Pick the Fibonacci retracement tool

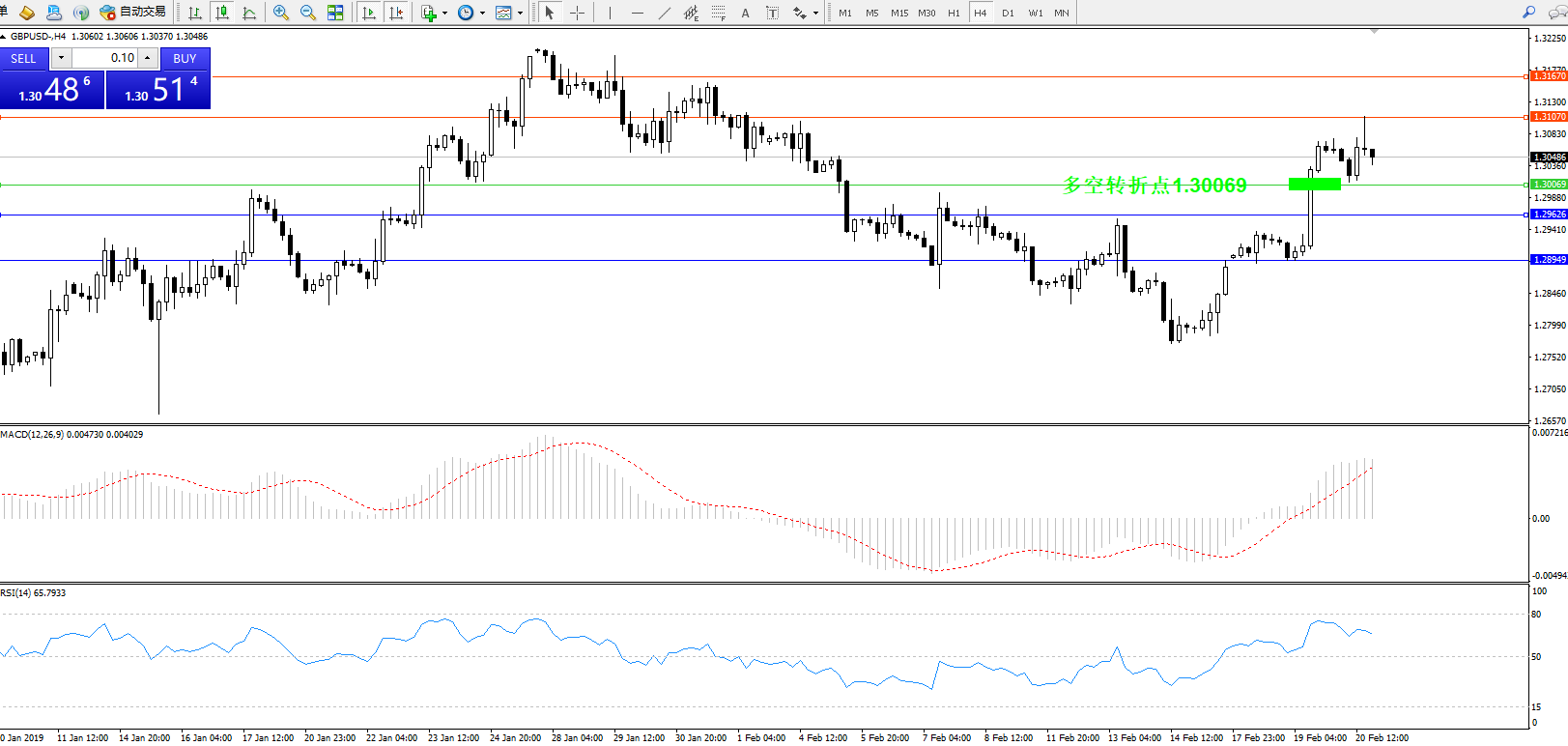tap(718, 13)
